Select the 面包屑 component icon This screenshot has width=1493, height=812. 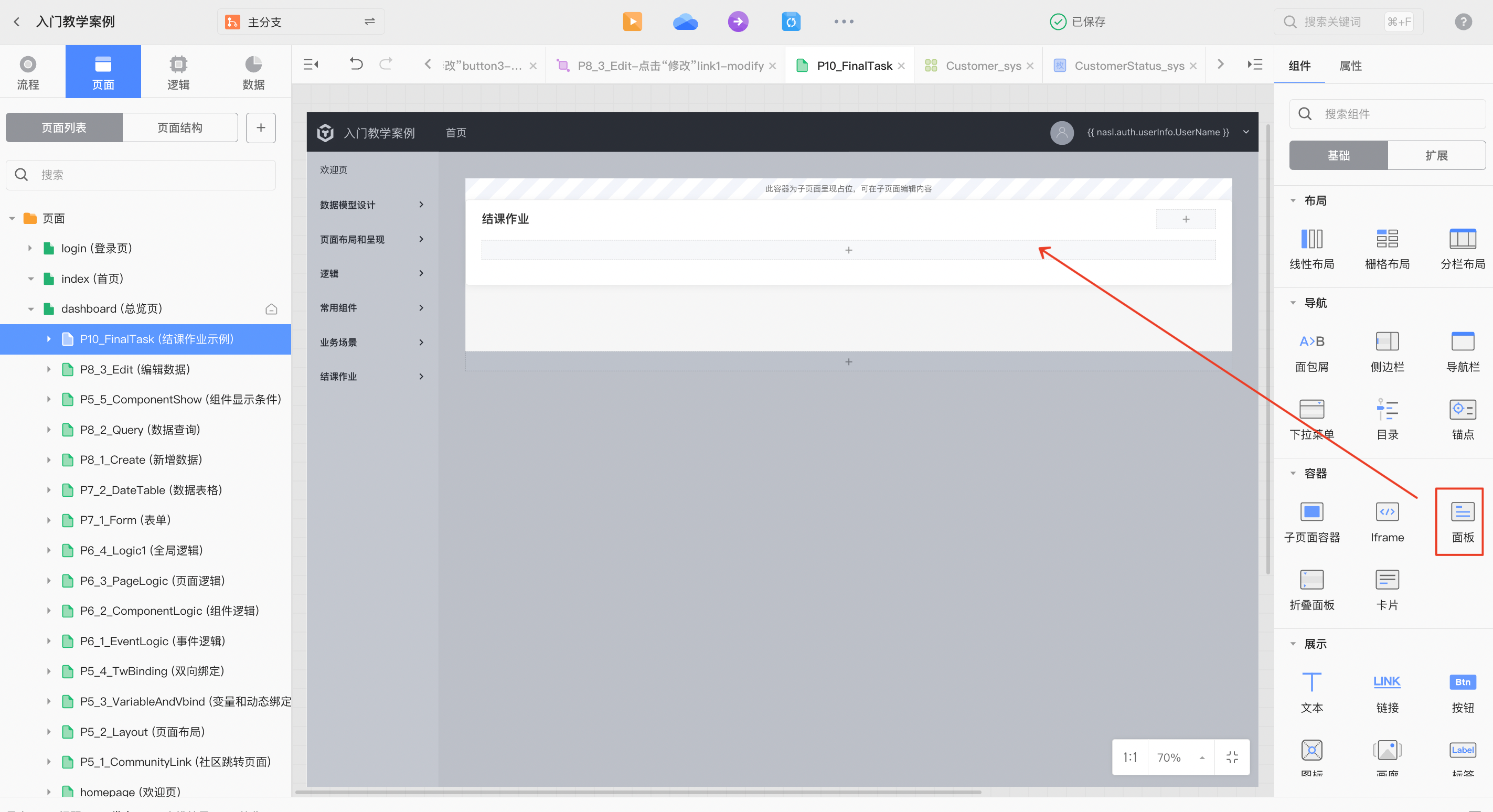[1311, 341]
